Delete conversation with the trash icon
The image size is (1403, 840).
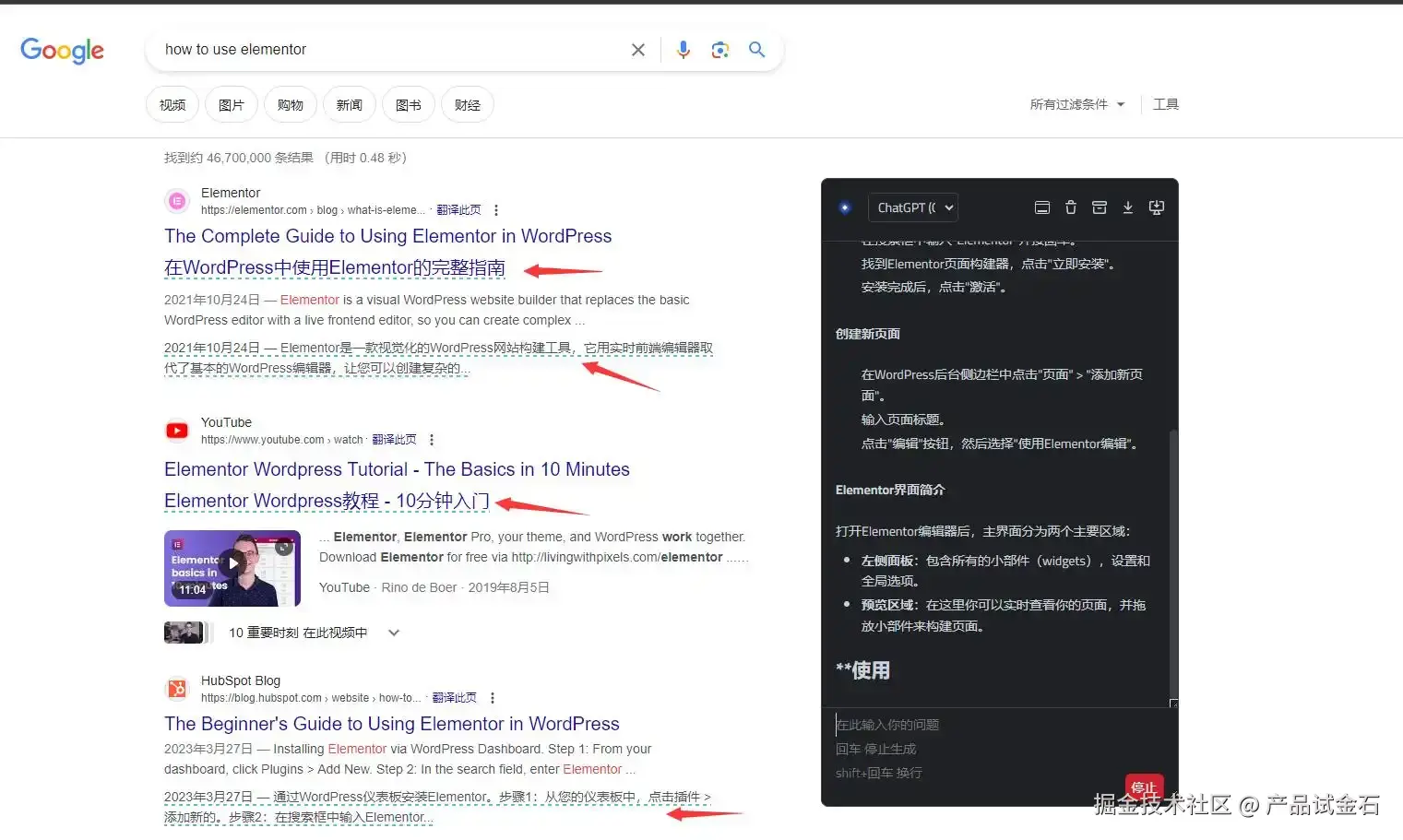tap(1071, 207)
